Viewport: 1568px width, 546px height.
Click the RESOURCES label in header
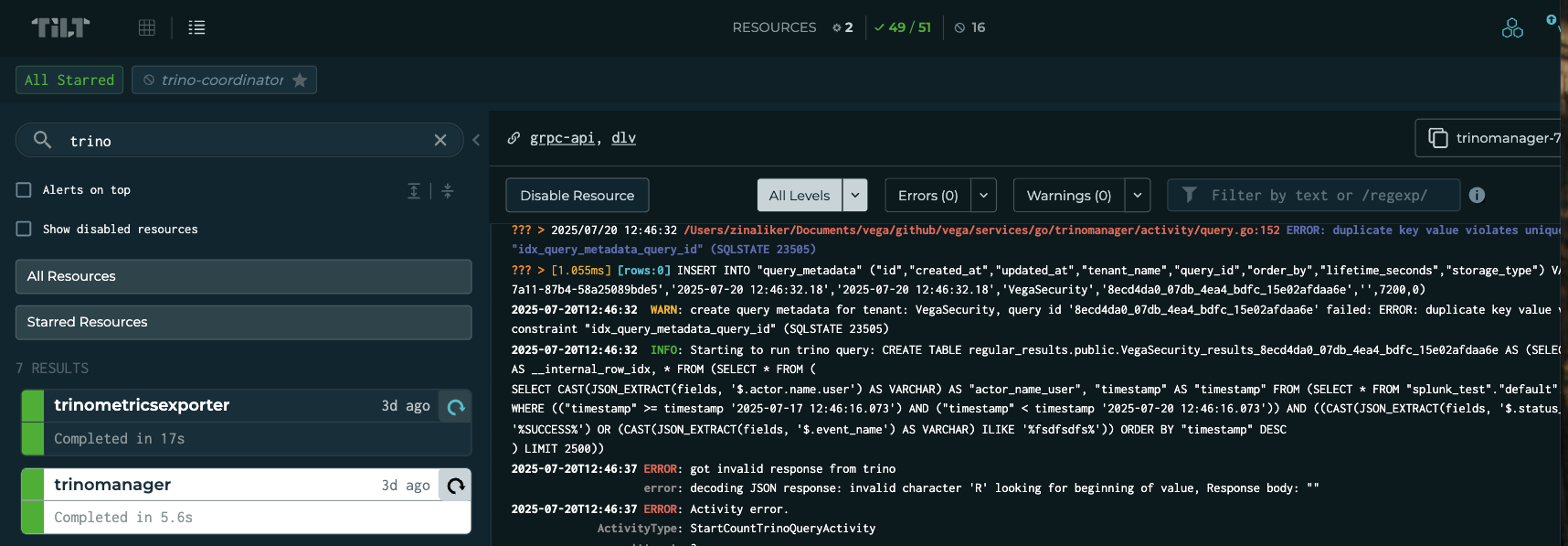[774, 27]
